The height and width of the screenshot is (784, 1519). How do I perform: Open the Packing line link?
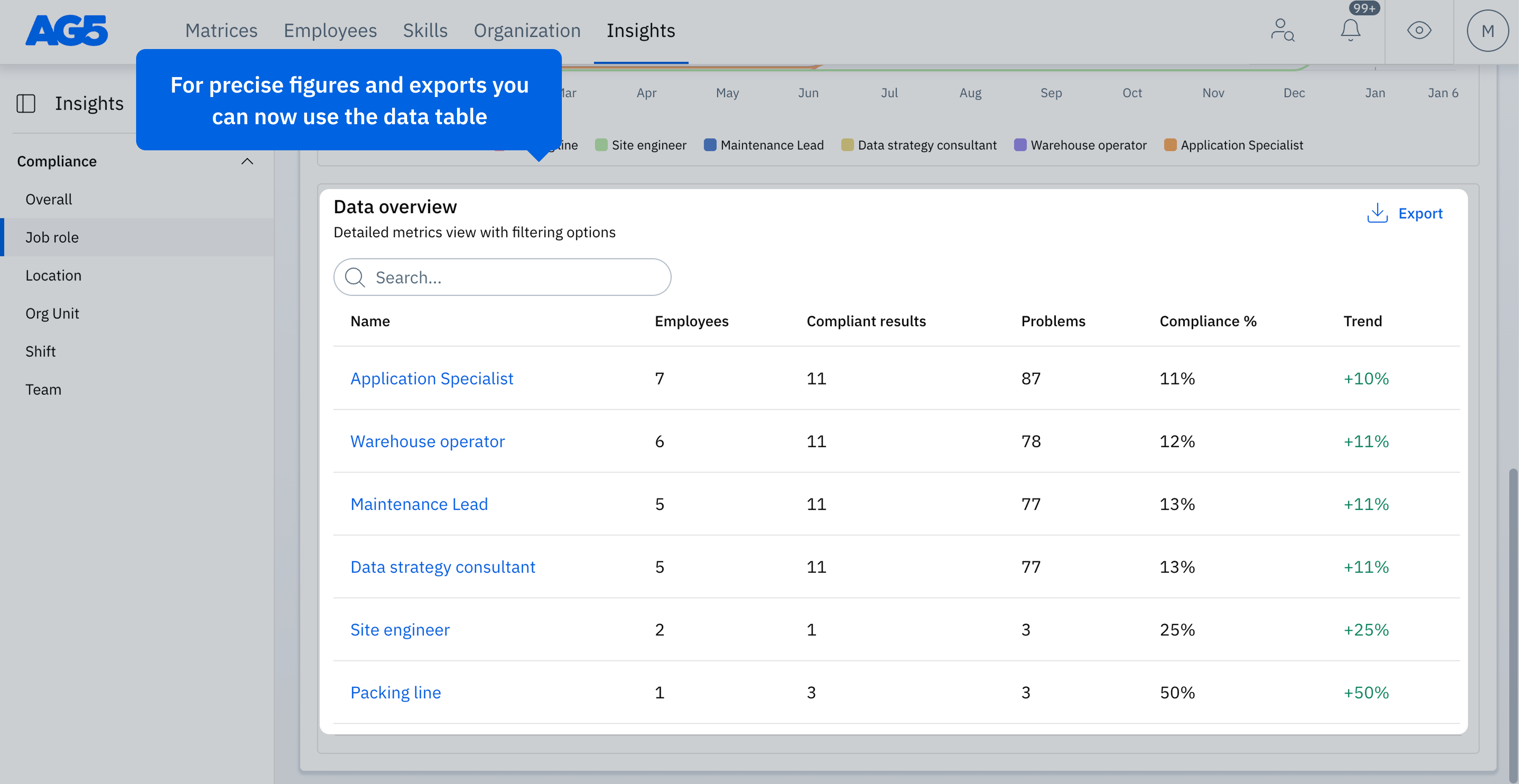pos(396,693)
